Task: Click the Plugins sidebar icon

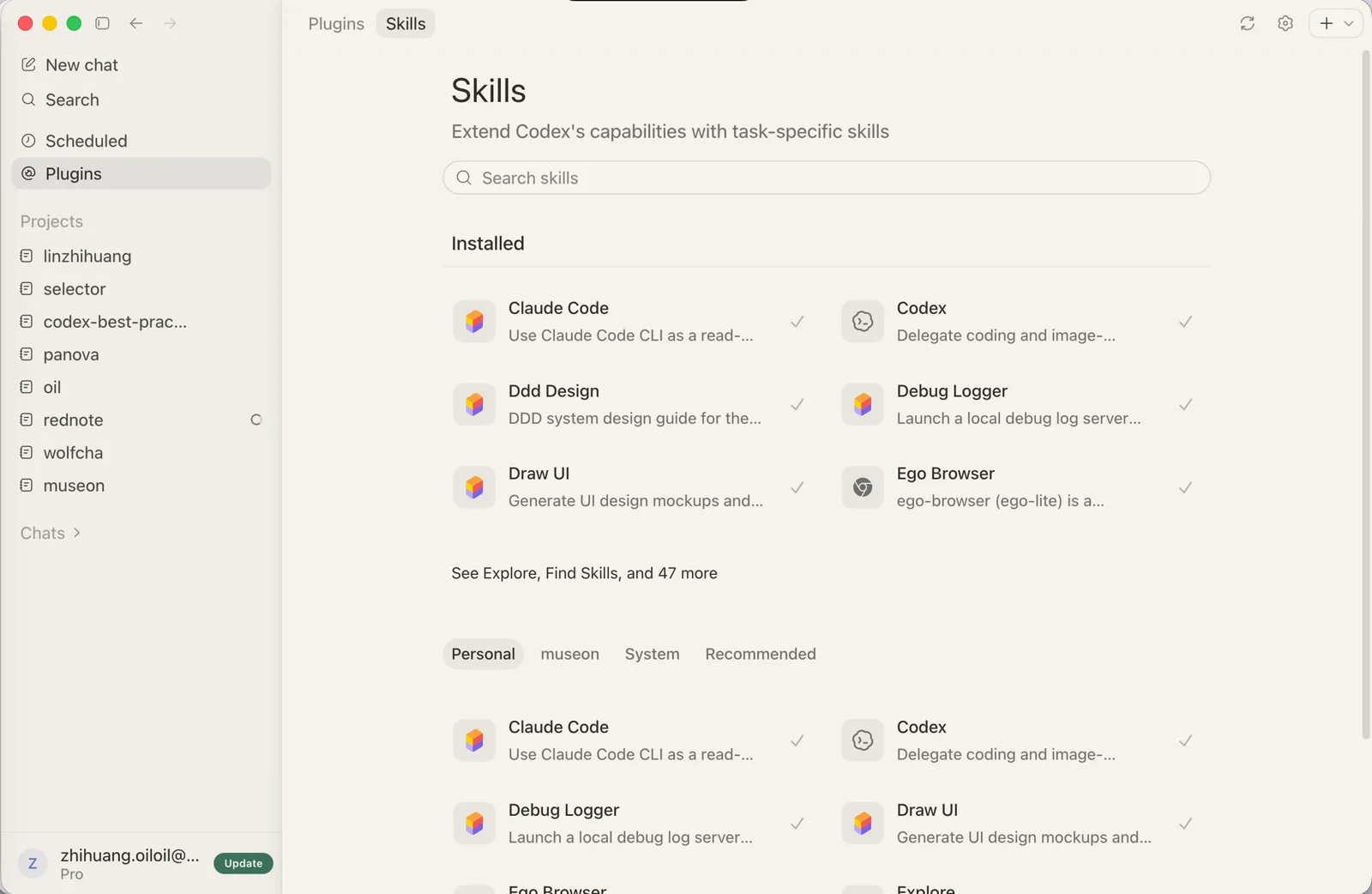Action: (28, 173)
